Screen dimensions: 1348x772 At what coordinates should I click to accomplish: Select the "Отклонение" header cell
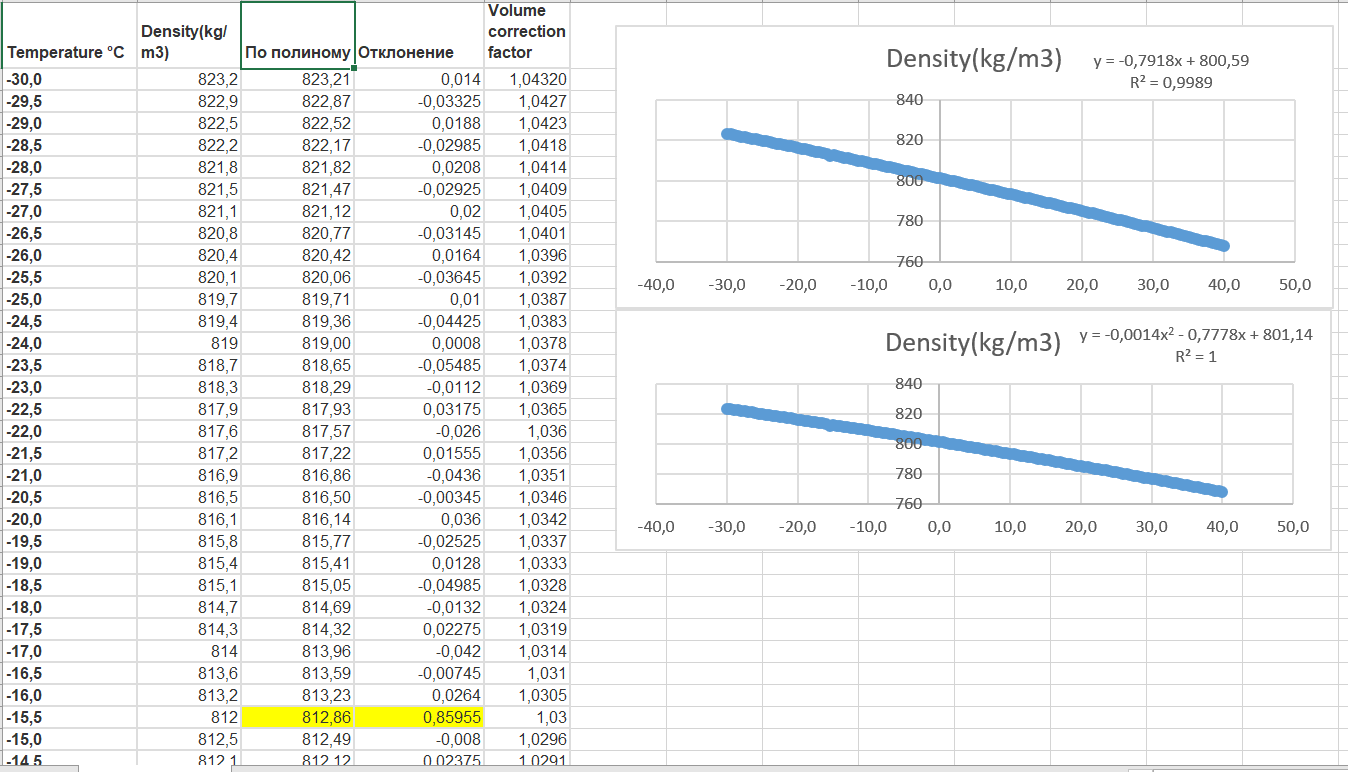point(406,52)
